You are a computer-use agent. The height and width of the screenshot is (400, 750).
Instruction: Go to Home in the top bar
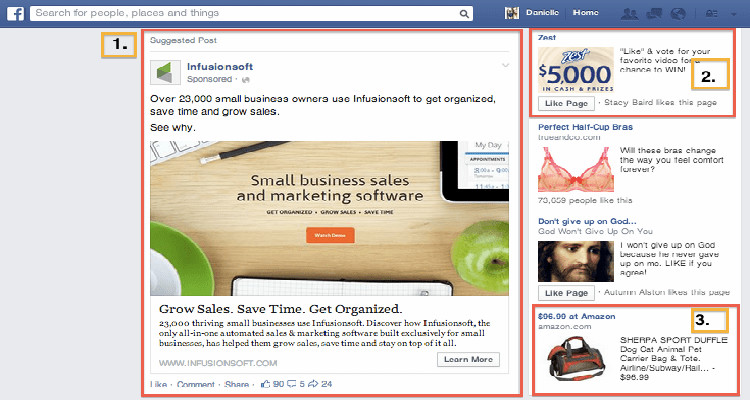[x=585, y=13]
